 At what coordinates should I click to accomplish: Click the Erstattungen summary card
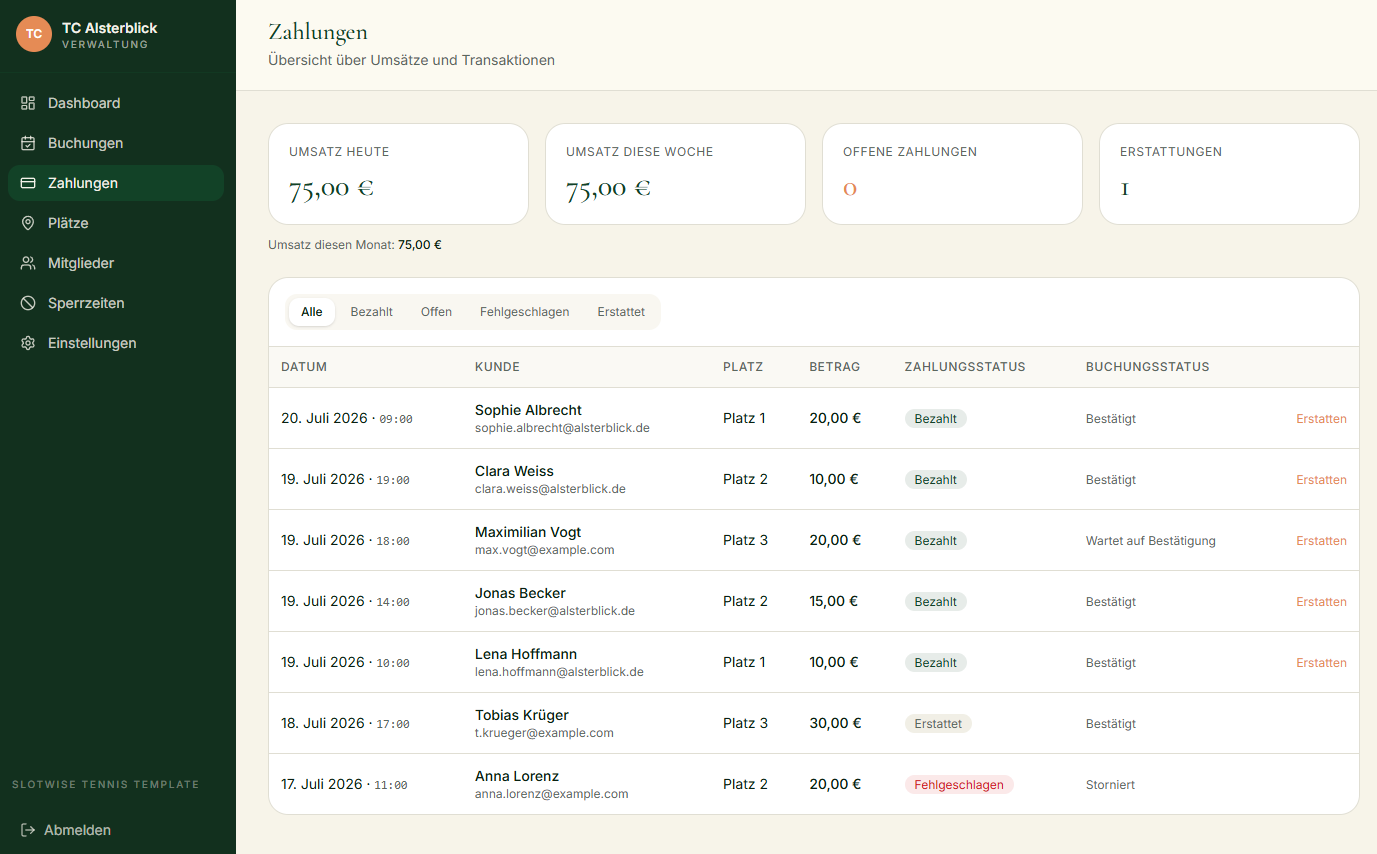(x=1229, y=174)
